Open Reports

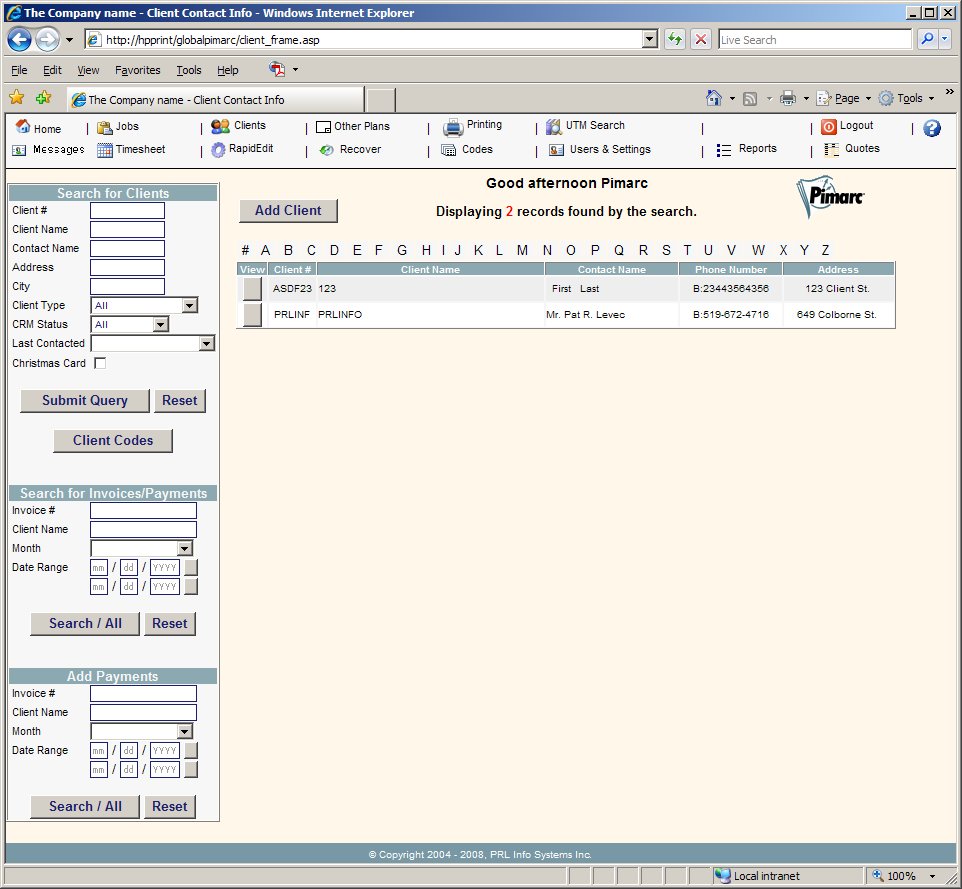point(746,149)
